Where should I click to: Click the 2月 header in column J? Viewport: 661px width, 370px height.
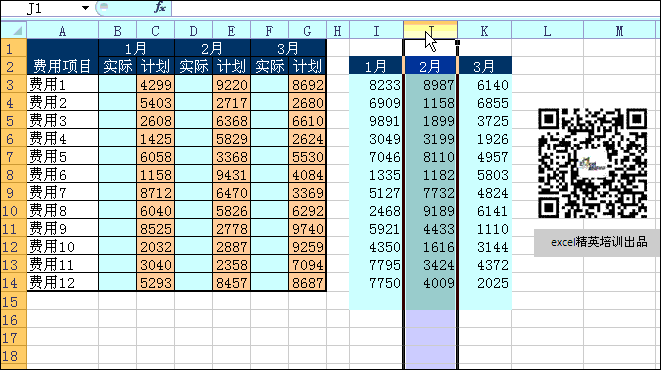[x=430, y=66]
